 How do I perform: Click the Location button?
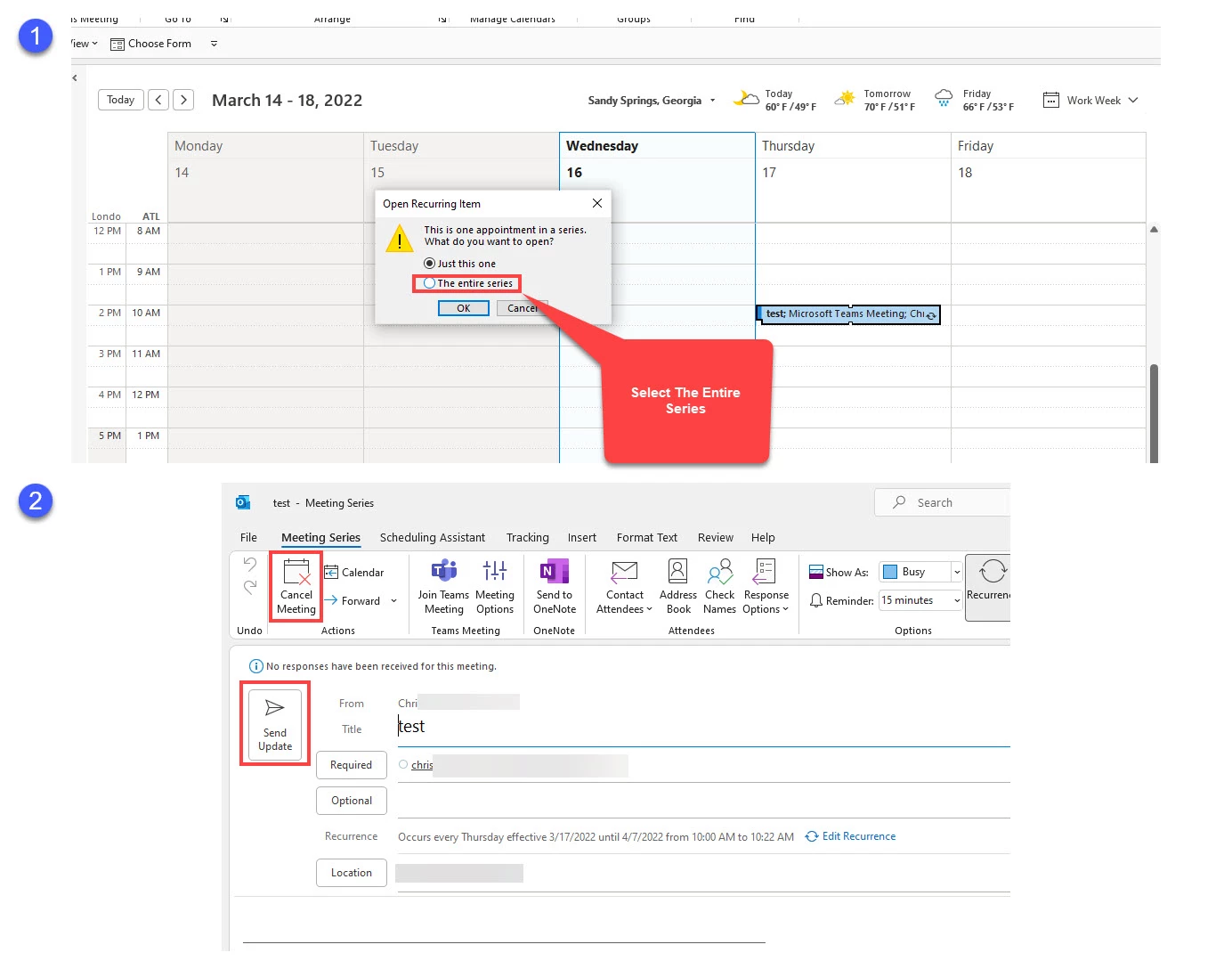pyautogui.click(x=351, y=873)
